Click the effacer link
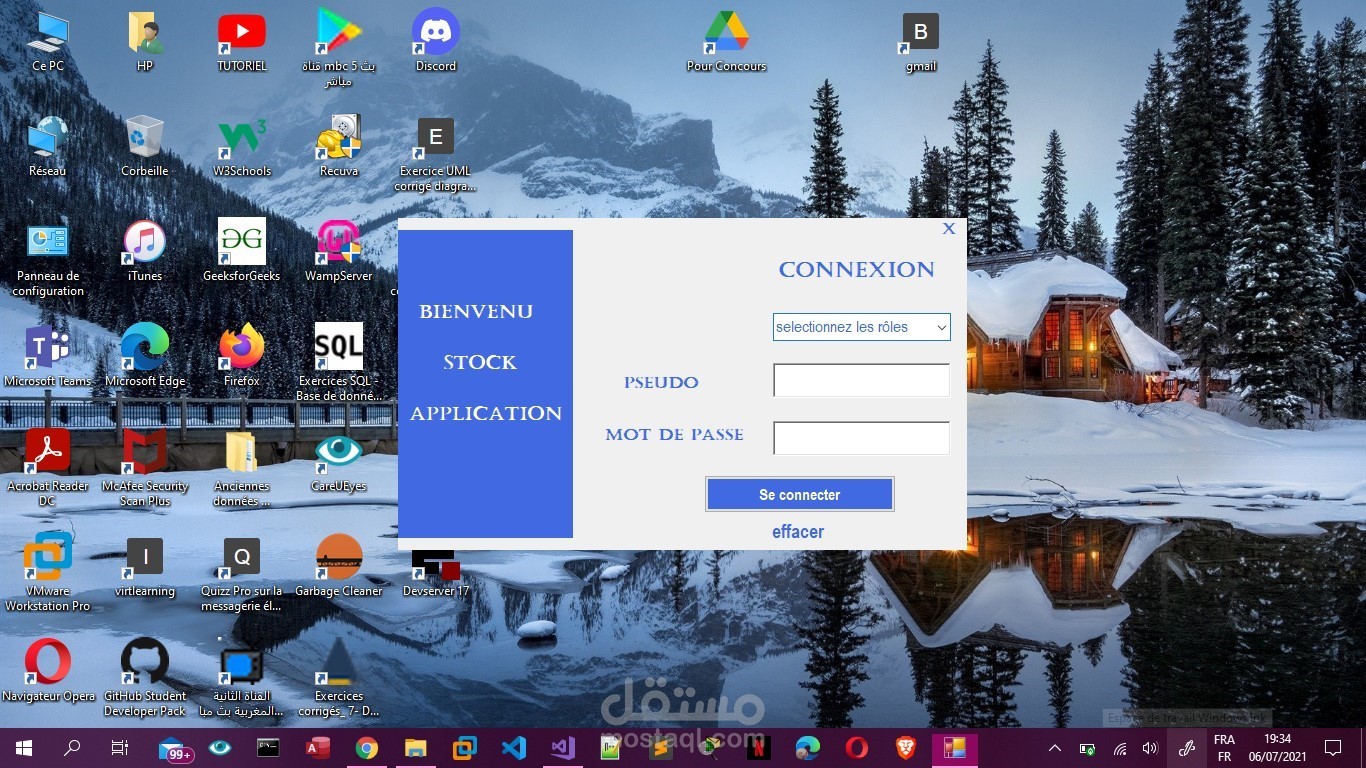The image size is (1366, 768). [798, 532]
